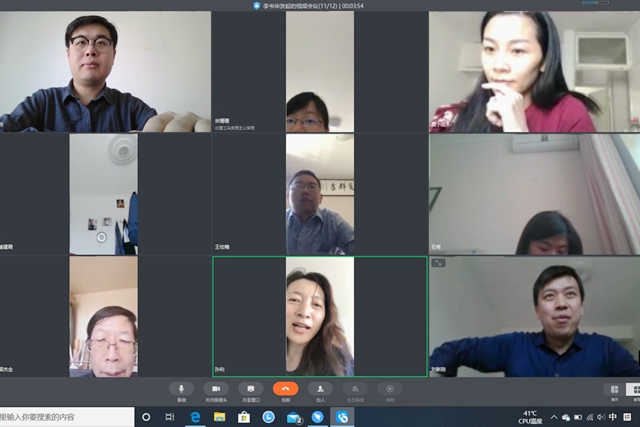Open the share window option

click(x=251, y=389)
